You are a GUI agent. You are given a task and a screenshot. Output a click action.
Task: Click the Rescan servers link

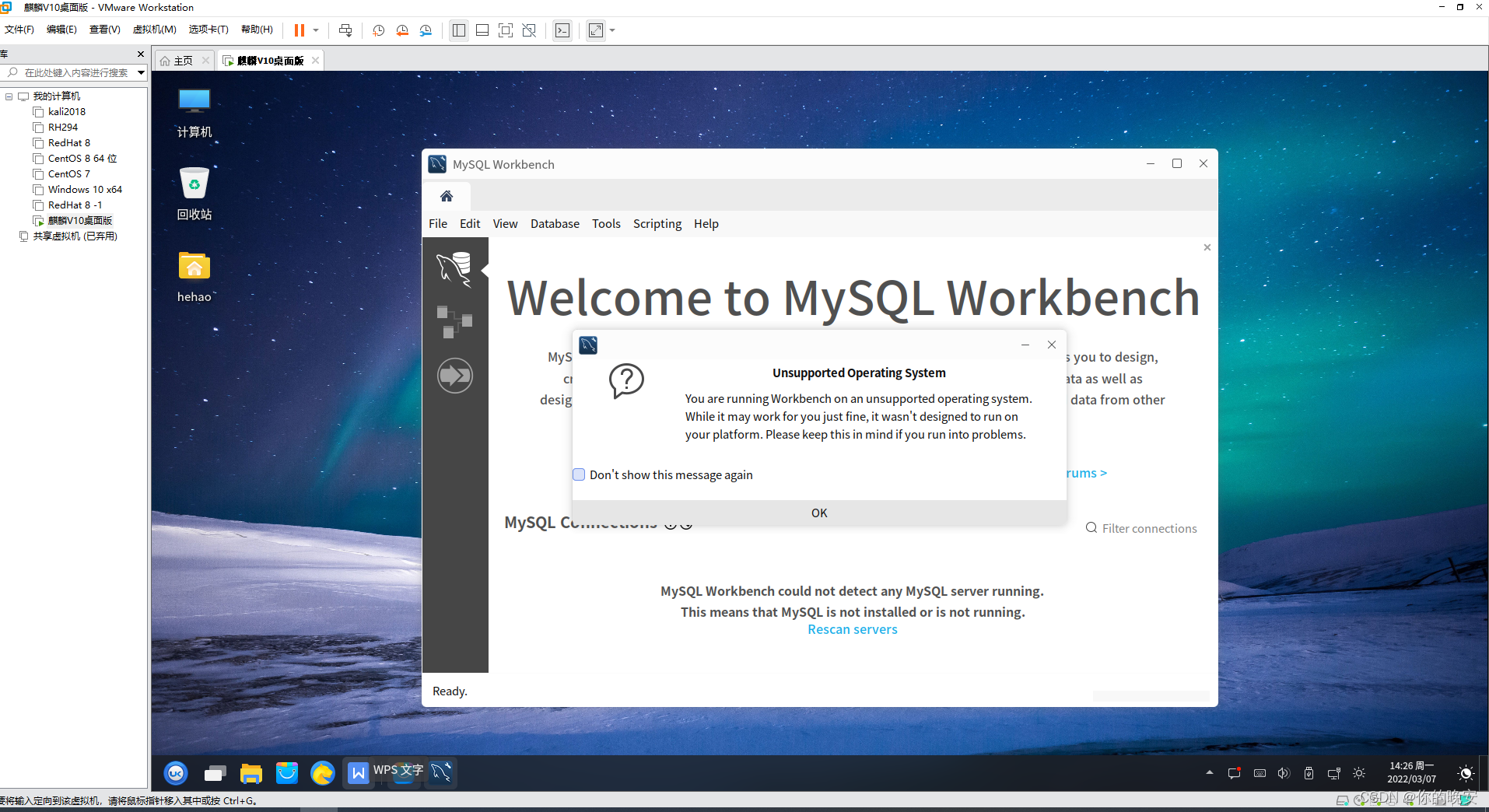click(x=853, y=629)
